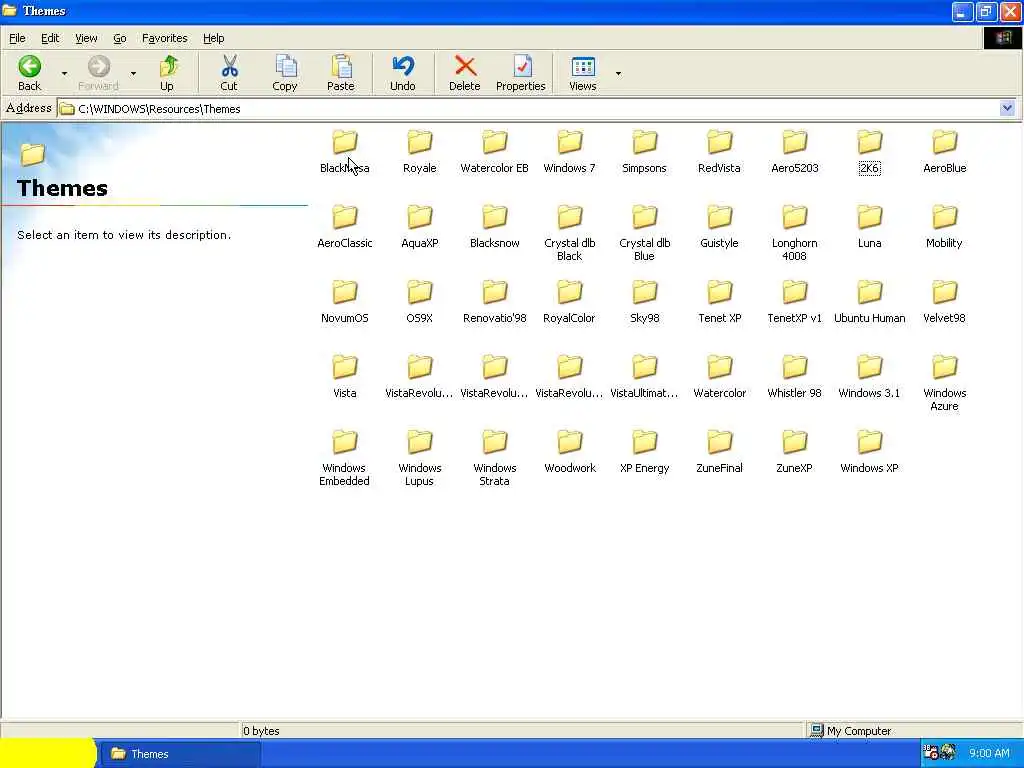Image resolution: width=1024 pixels, height=768 pixels.
Task: Select the OS9X folder
Action: point(419,302)
